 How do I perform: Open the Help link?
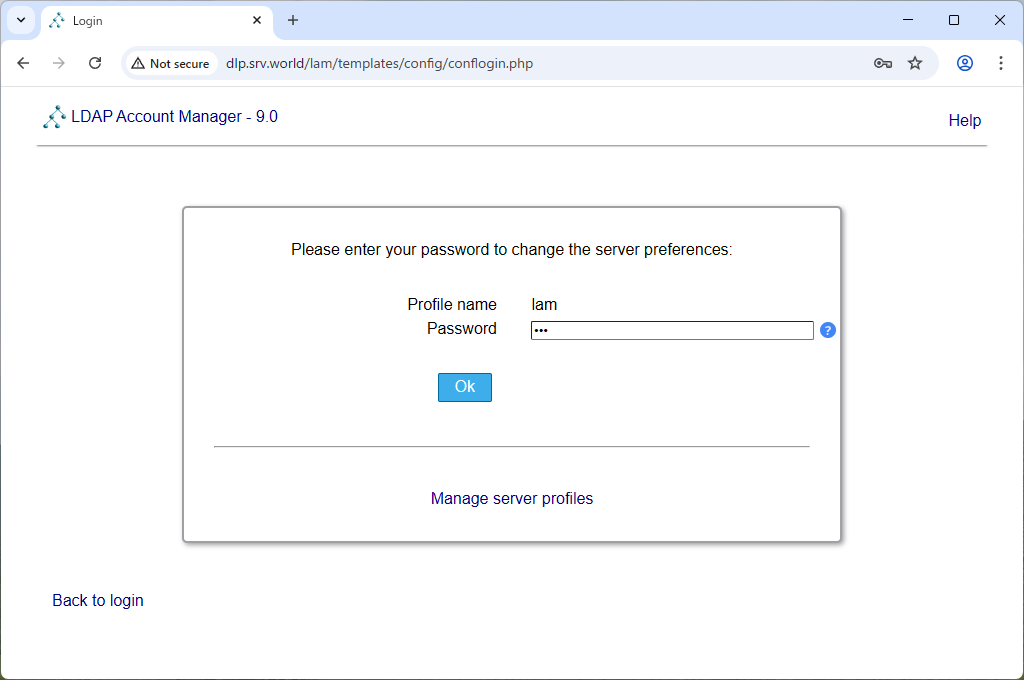click(965, 120)
